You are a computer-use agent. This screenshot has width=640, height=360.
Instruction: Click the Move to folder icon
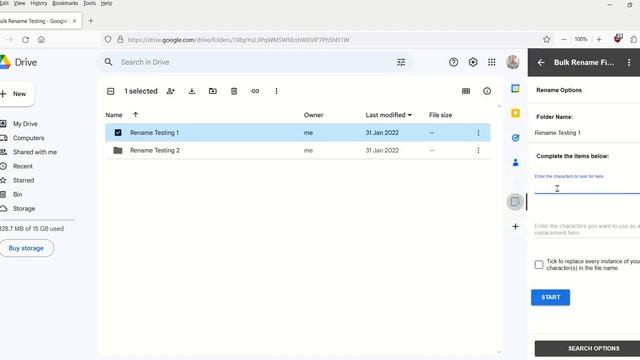[213, 91]
